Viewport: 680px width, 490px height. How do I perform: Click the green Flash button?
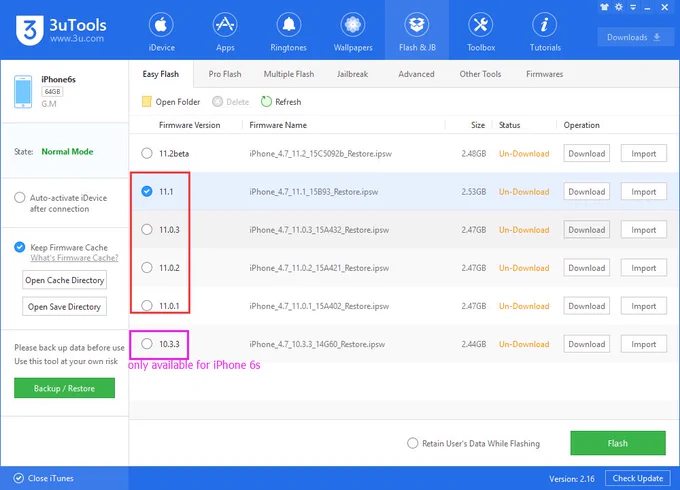[x=618, y=443]
